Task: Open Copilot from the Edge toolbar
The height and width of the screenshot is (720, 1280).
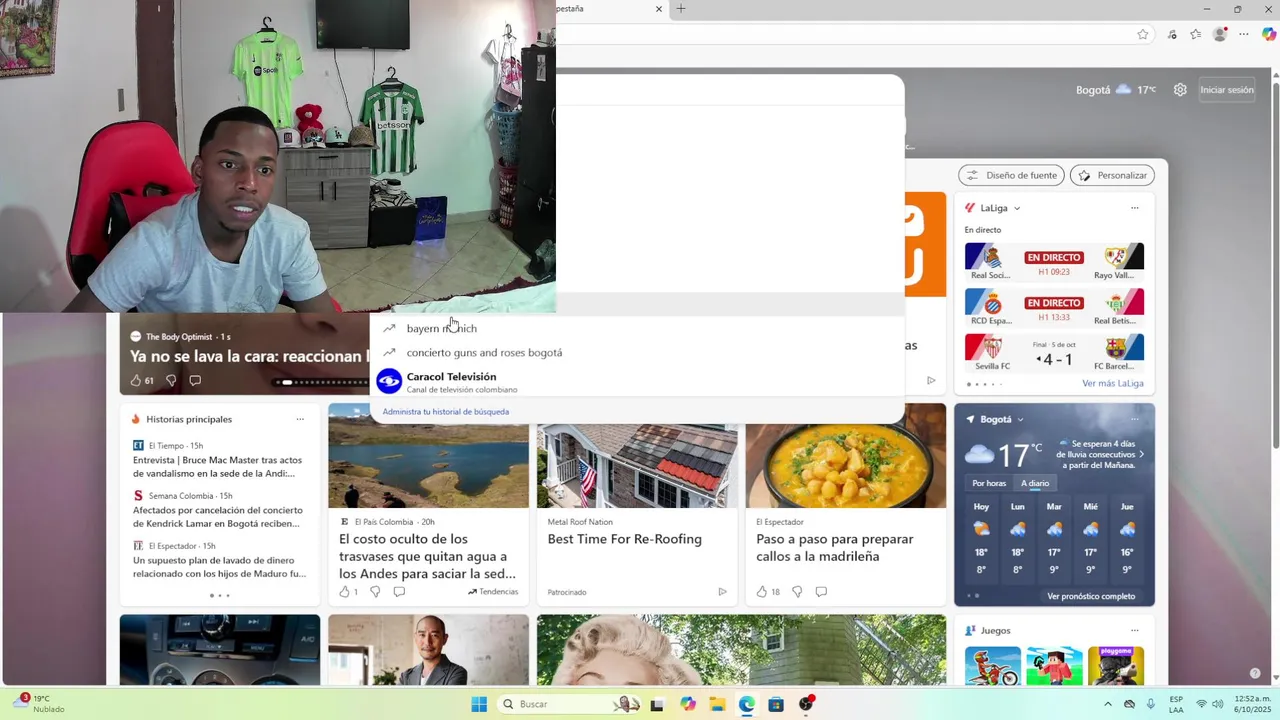Action: click(1268, 34)
